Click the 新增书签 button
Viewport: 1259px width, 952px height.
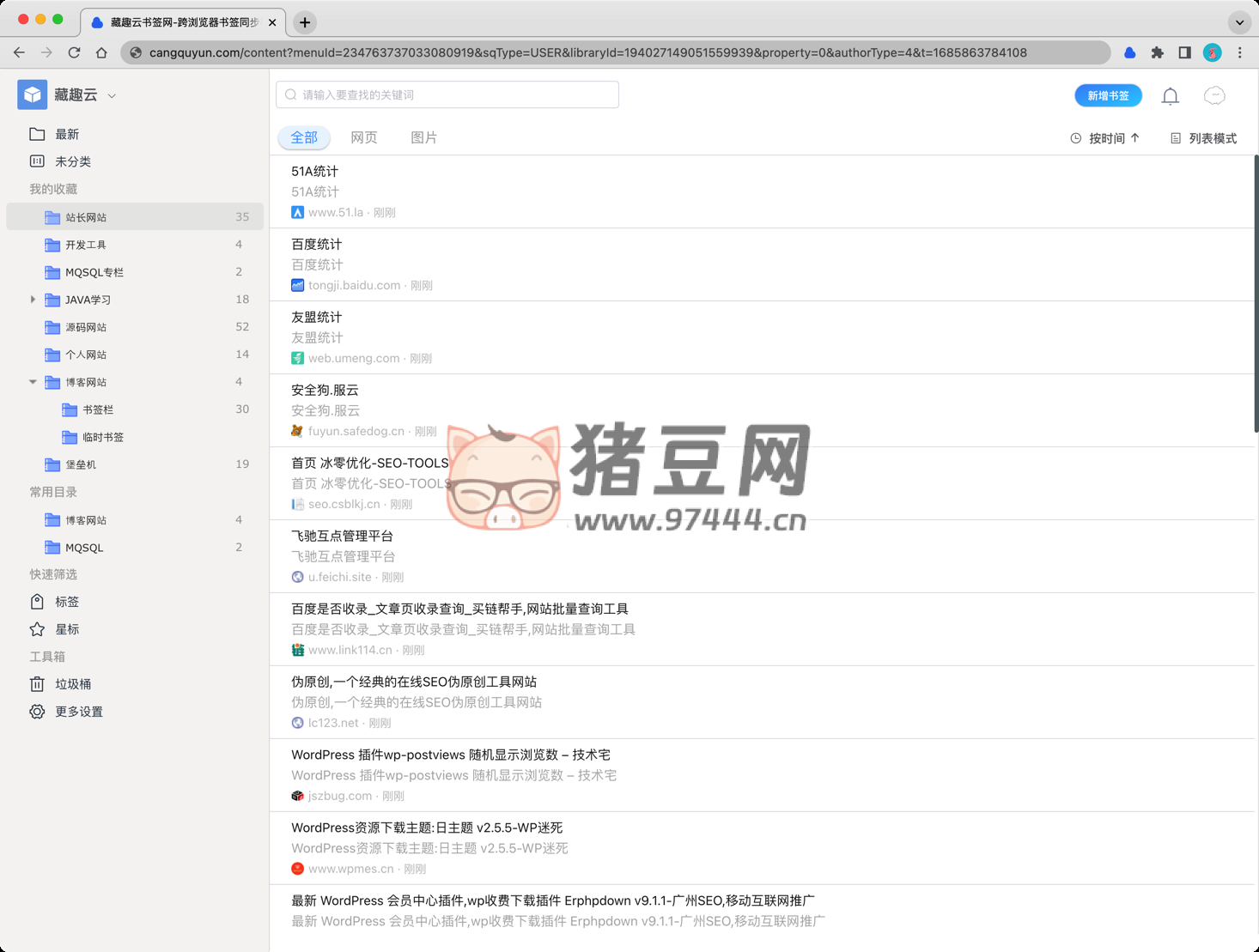(1108, 95)
